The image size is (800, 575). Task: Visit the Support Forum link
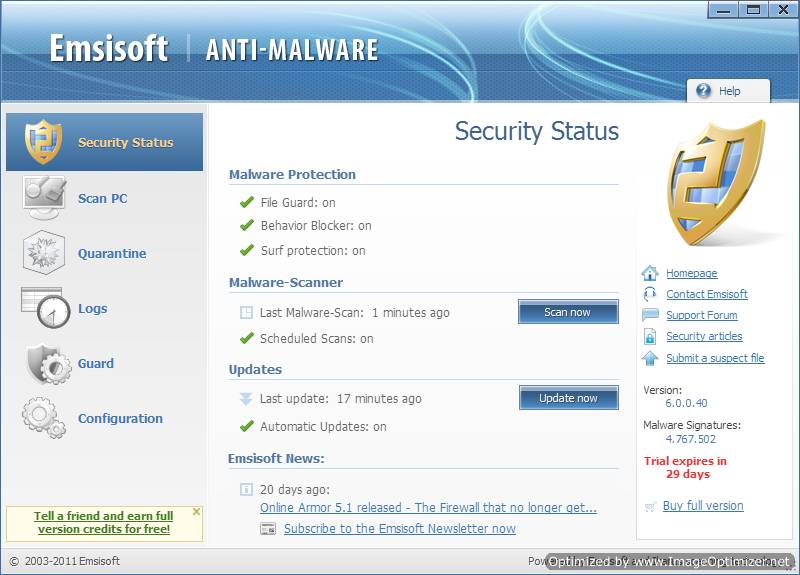tap(702, 315)
